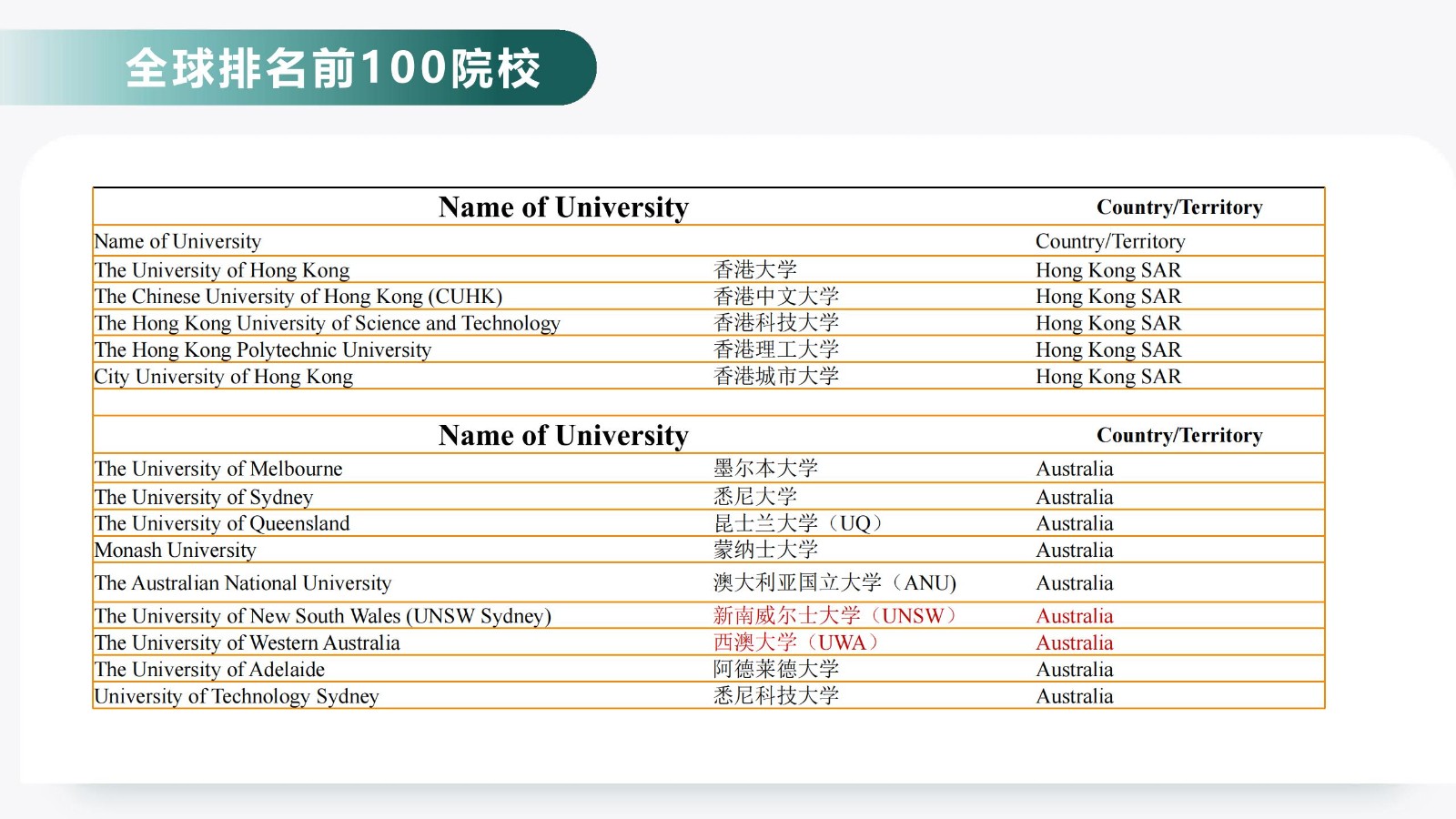Click the non-bold 'Country/Territory' cell
Viewport: 1456px width, 819px height.
click(x=1110, y=241)
